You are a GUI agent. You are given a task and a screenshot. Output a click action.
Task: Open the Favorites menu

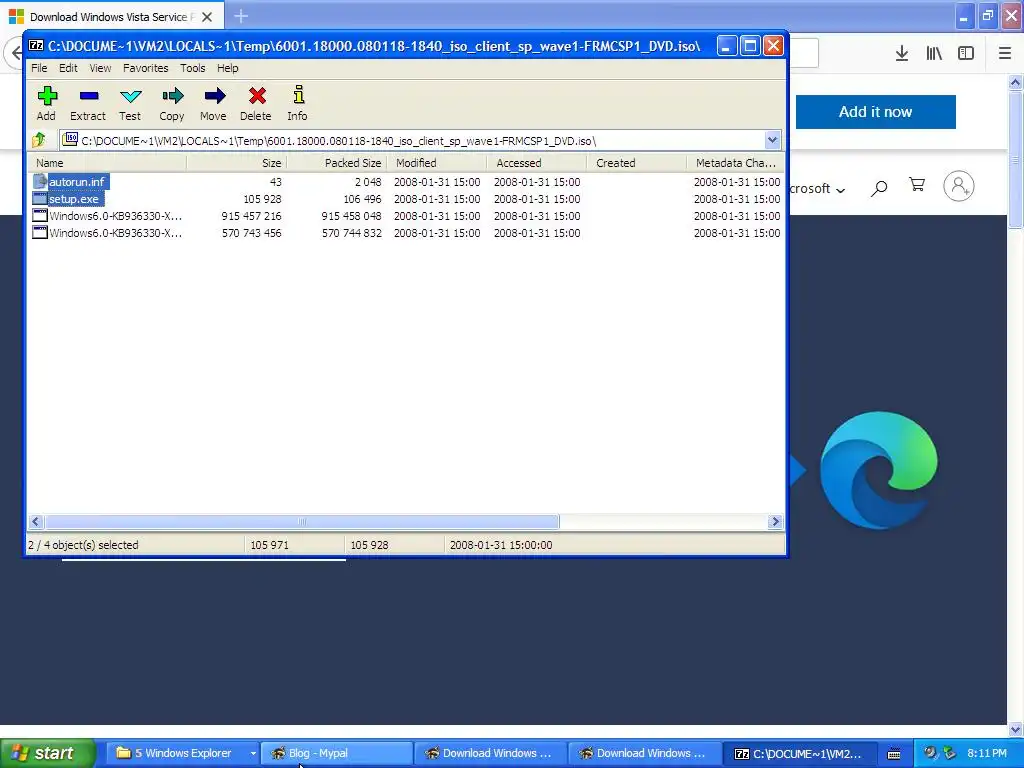(146, 68)
